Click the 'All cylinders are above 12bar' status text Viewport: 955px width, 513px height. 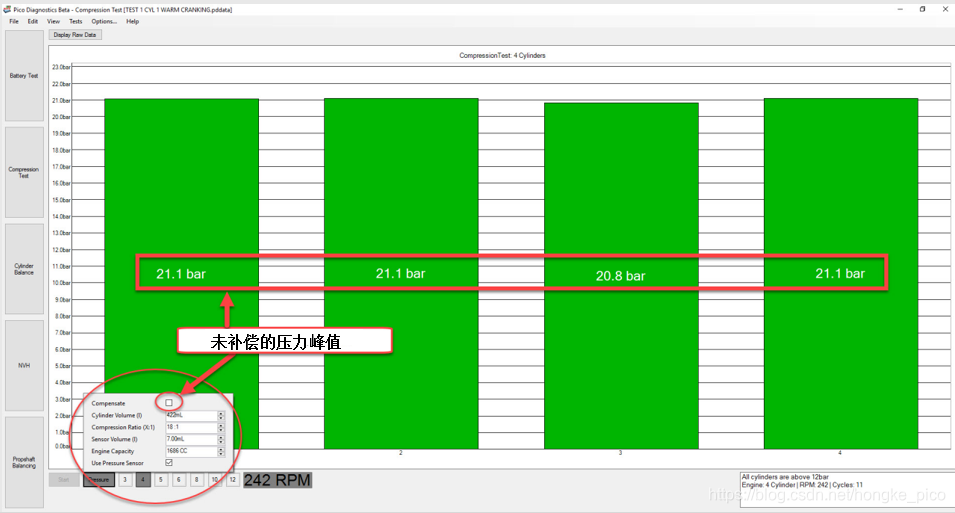coord(785,477)
